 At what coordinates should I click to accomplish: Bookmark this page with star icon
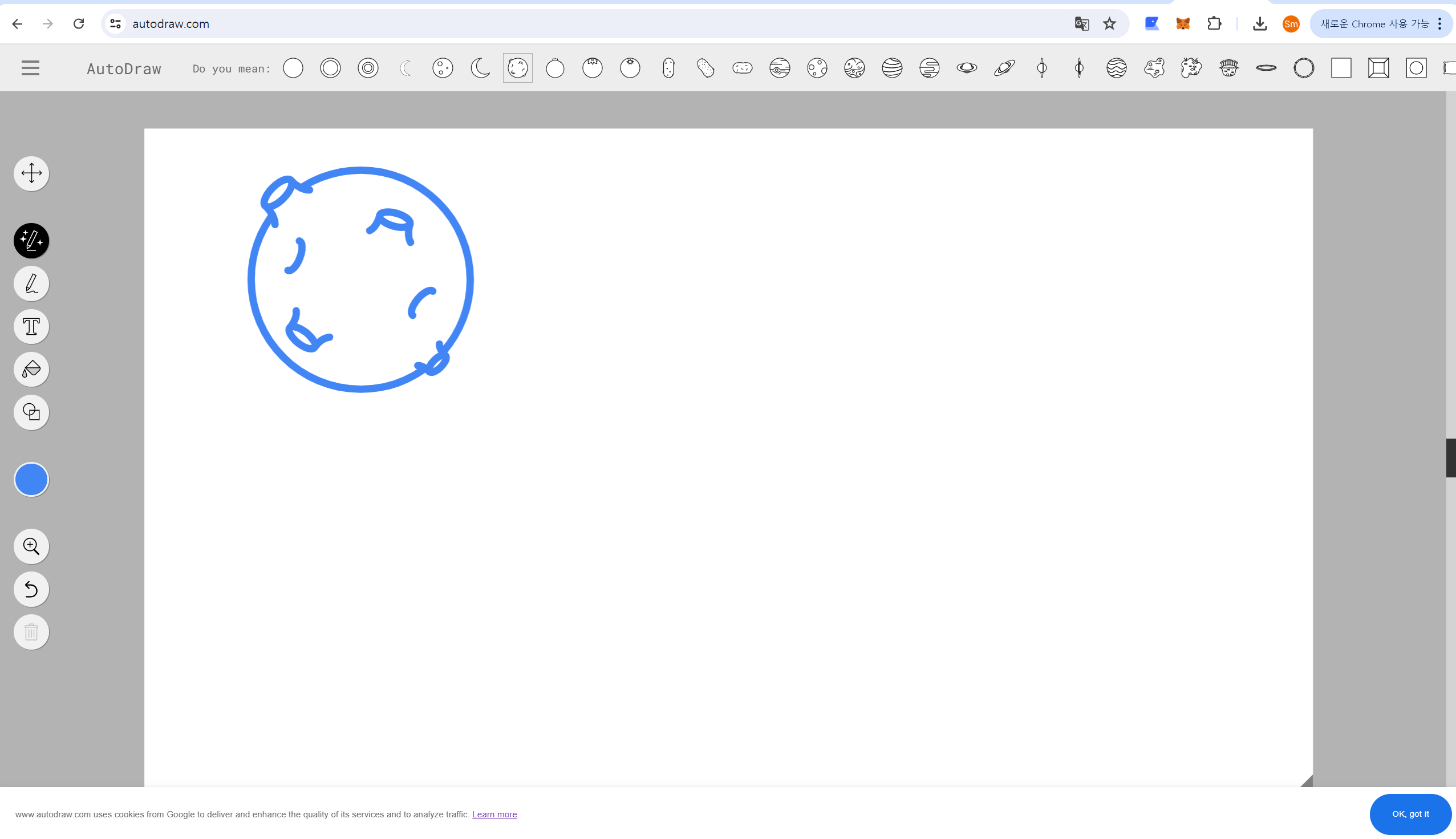1109,23
